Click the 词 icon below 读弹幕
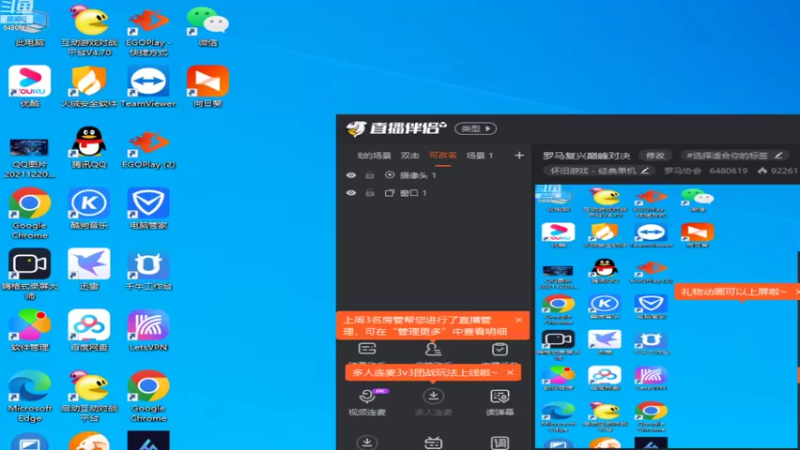Image resolution: width=800 pixels, height=450 pixels. (499, 442)
